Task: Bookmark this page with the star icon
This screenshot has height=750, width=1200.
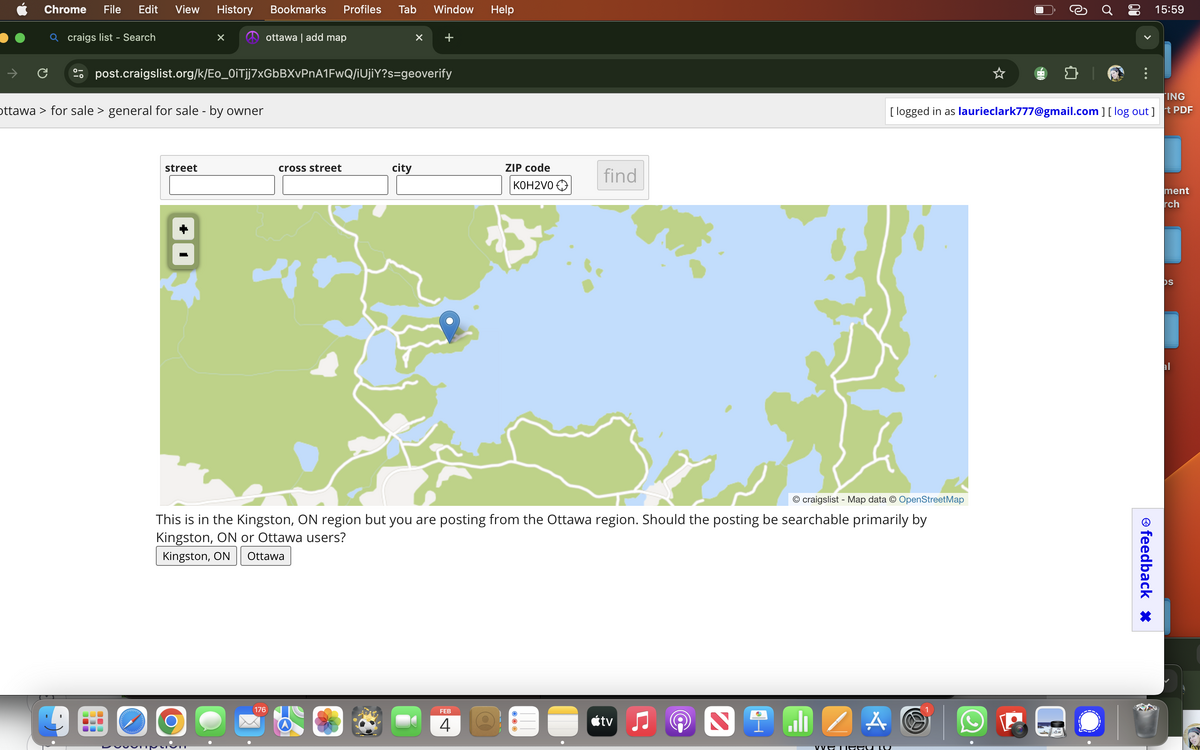Action: click(x=998, y=73)
